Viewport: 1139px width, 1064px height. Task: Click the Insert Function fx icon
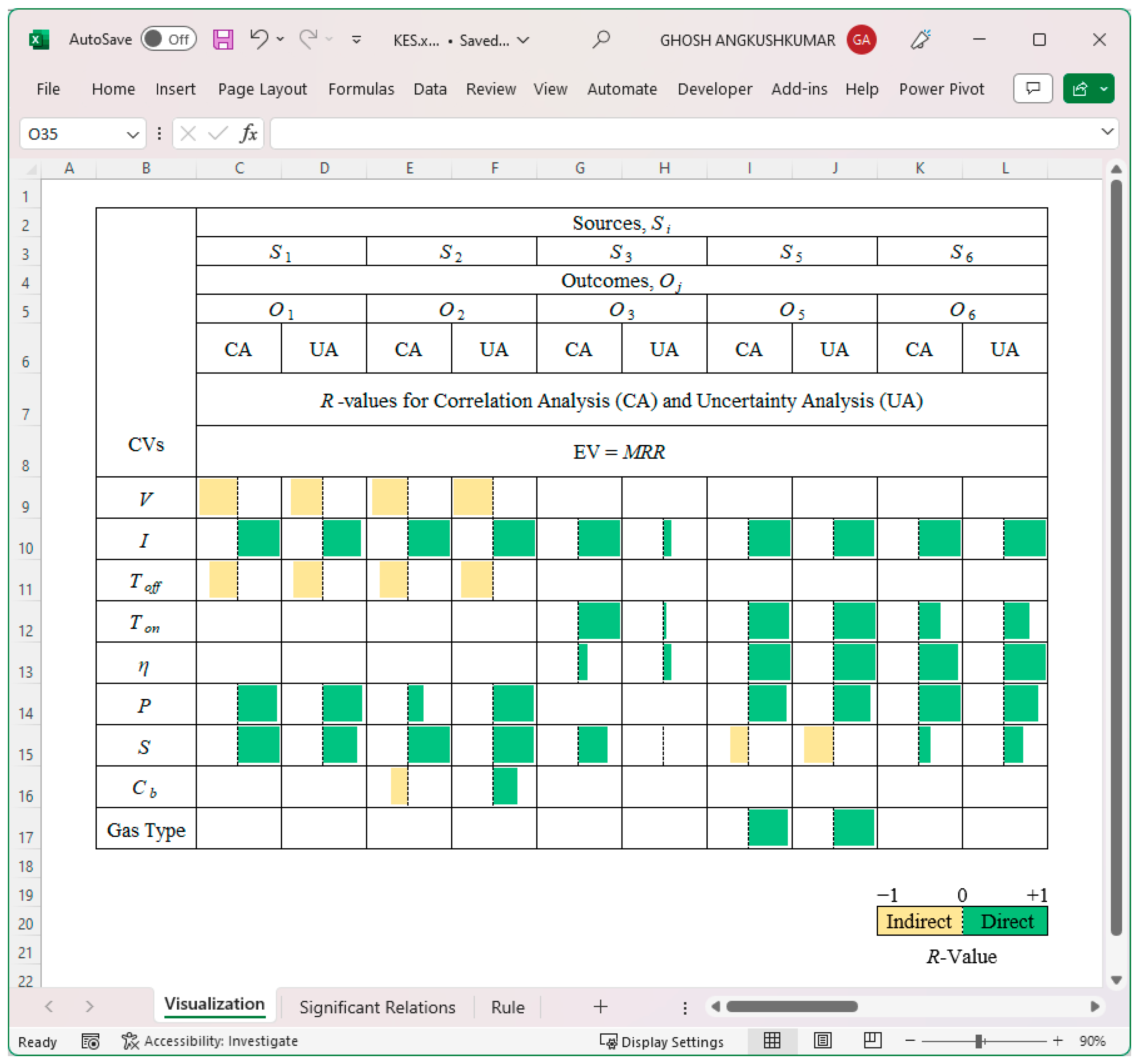(248, 134)
